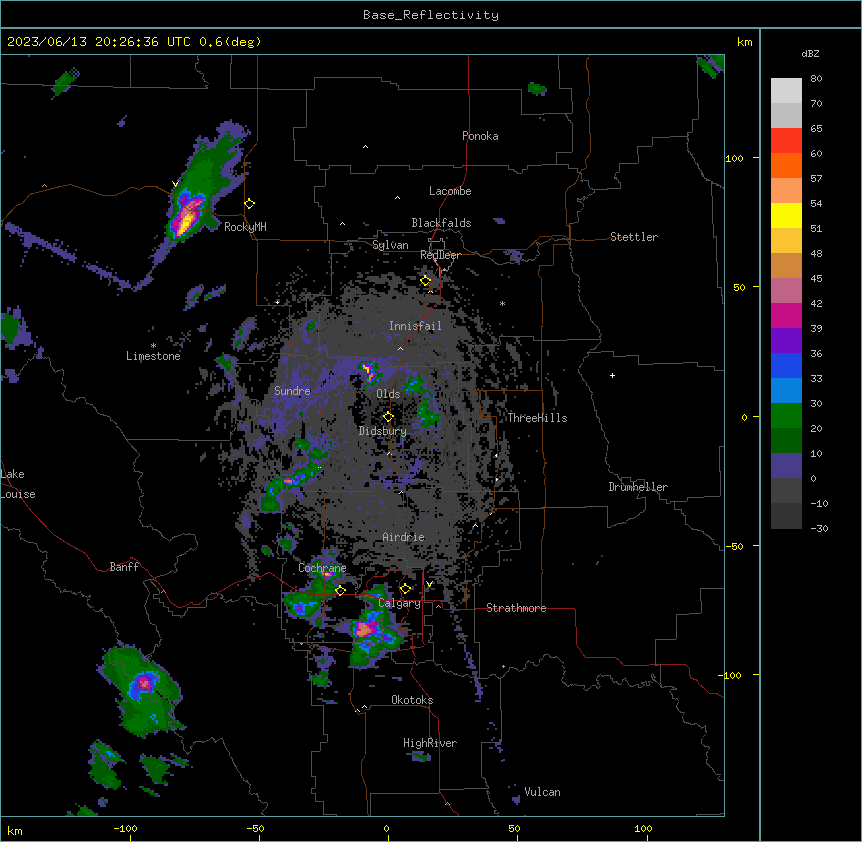Click the yellow diamond marker below Cochrane
This screenshot has height=842, width=862.
click(340, 590)
